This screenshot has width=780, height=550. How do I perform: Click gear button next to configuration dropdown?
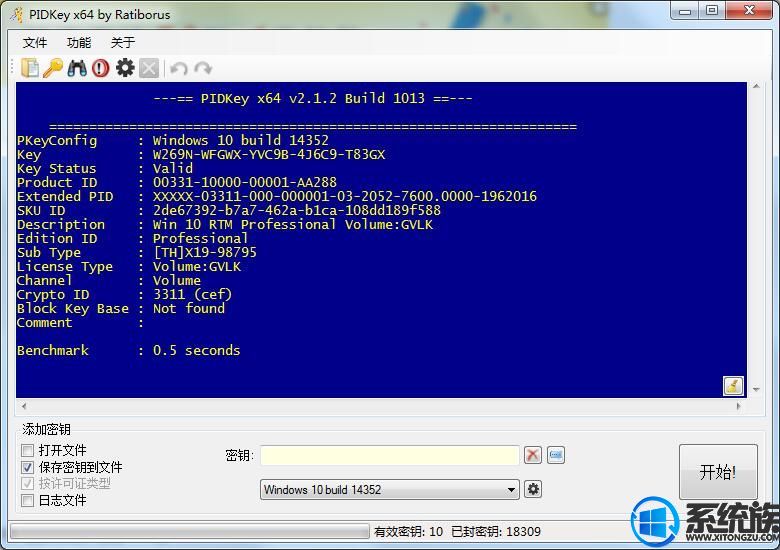point(533,489)
